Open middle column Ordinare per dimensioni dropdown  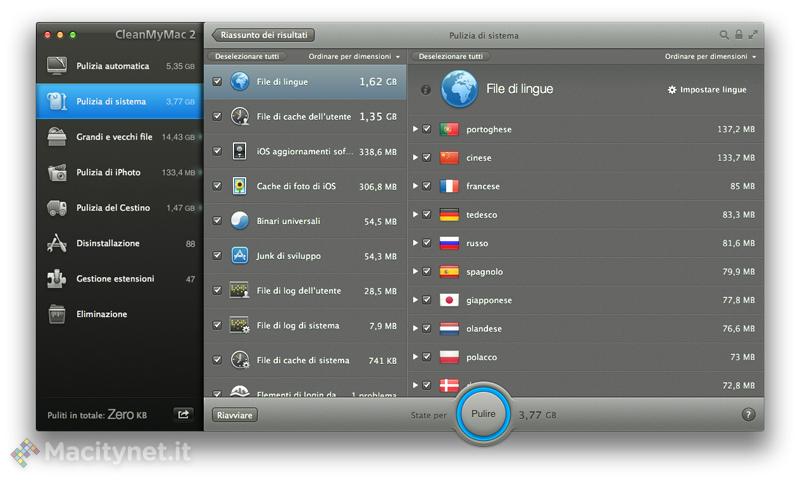click(x=354, y=56)
